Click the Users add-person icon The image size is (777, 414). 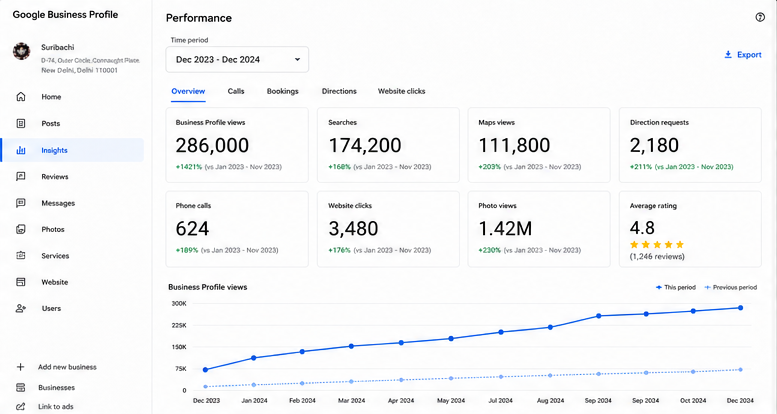coord(21,308)
